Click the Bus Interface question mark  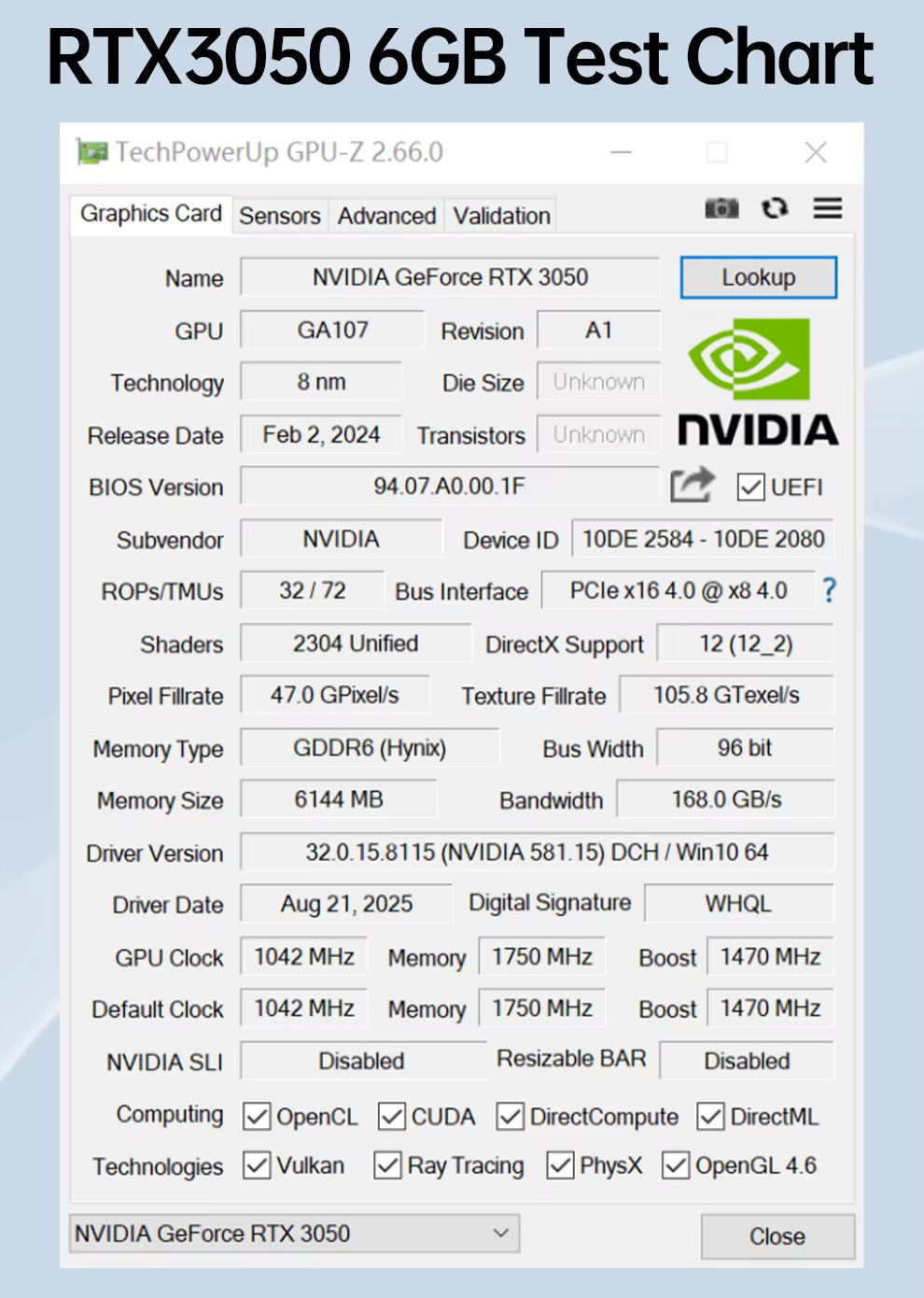[x=829, y=589]
